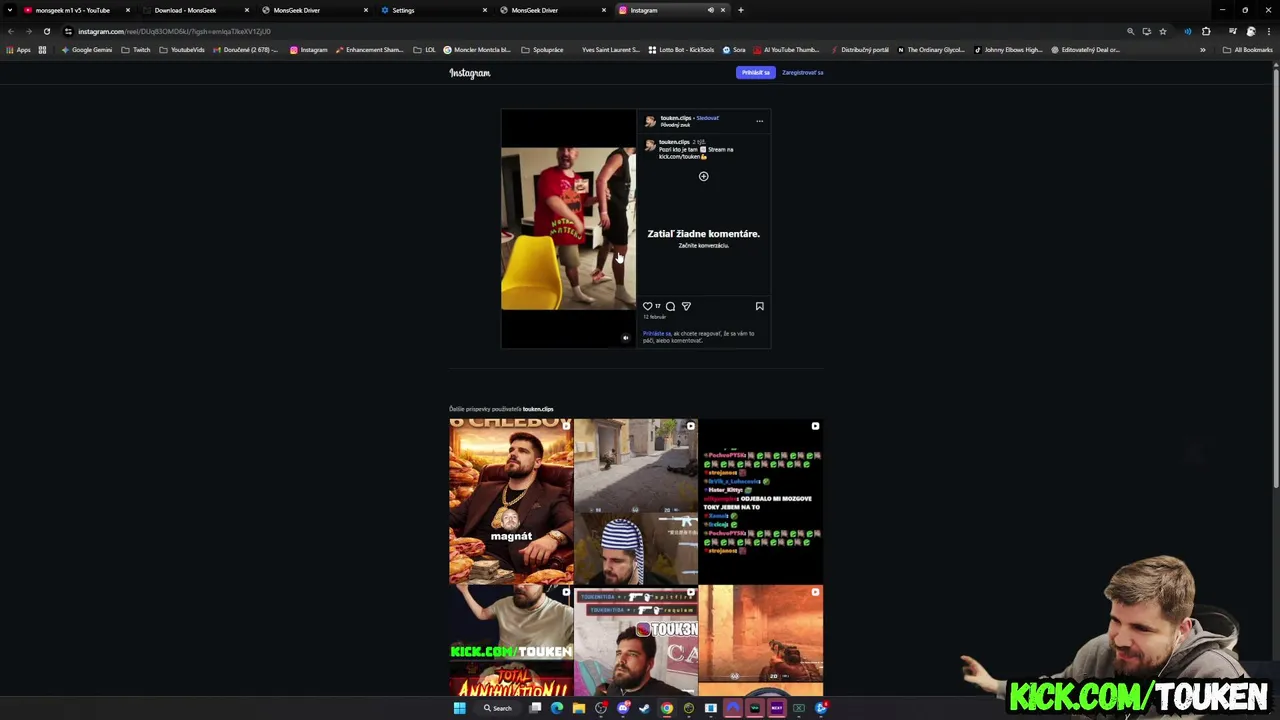Open touken.clips username in post header
This screenshot has height=720, width=1280.
[x=675, y=118]
